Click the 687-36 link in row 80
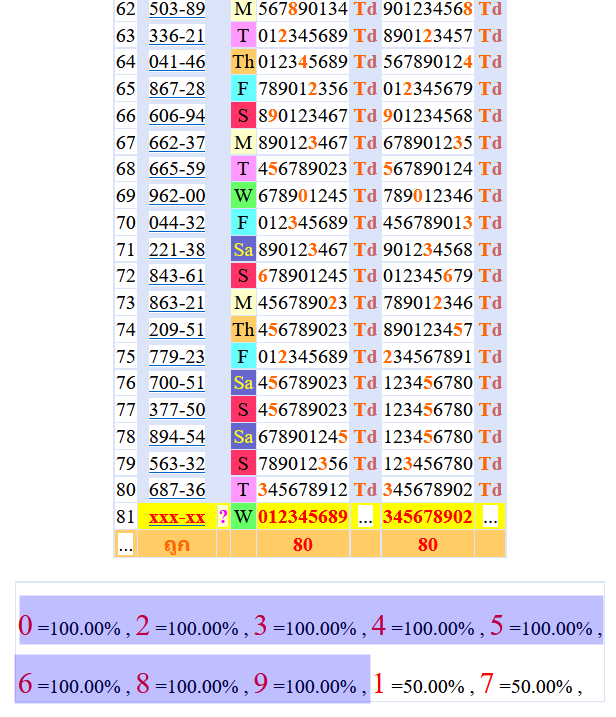 [177, 490]
